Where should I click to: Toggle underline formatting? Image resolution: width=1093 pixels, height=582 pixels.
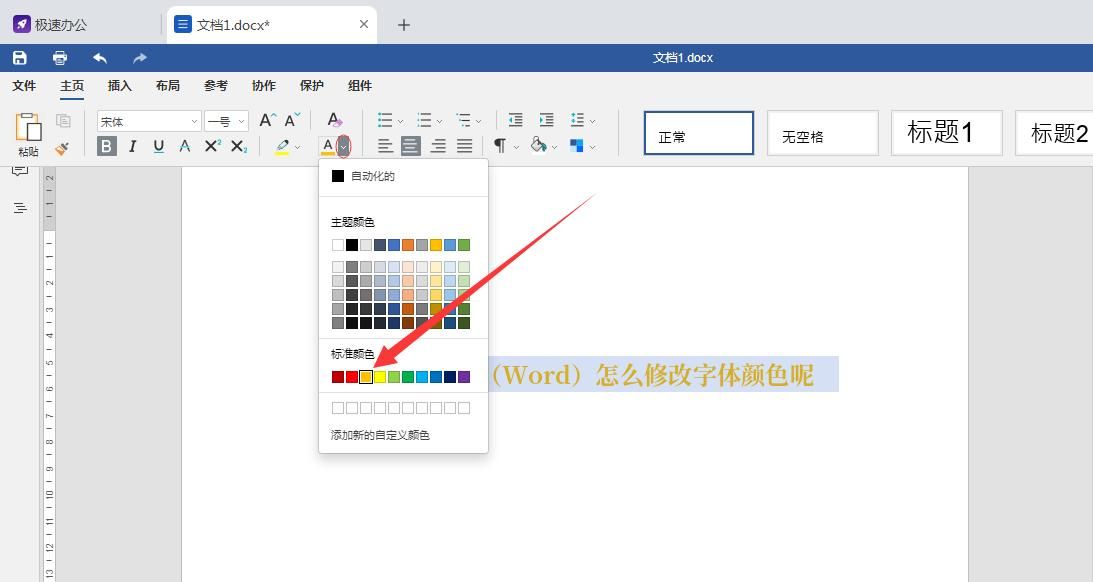(158, 146)
